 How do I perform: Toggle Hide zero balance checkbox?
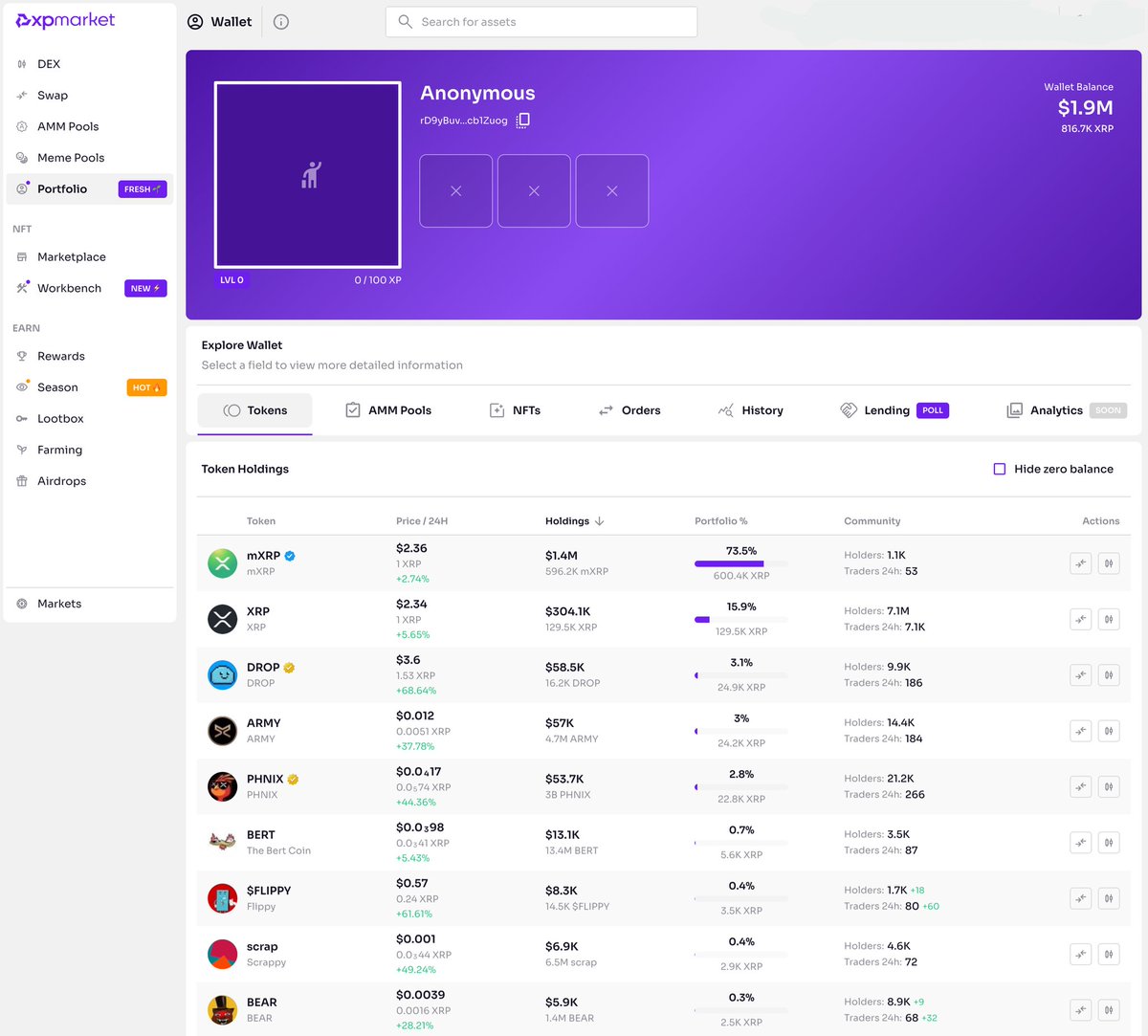click(1000, 469)
